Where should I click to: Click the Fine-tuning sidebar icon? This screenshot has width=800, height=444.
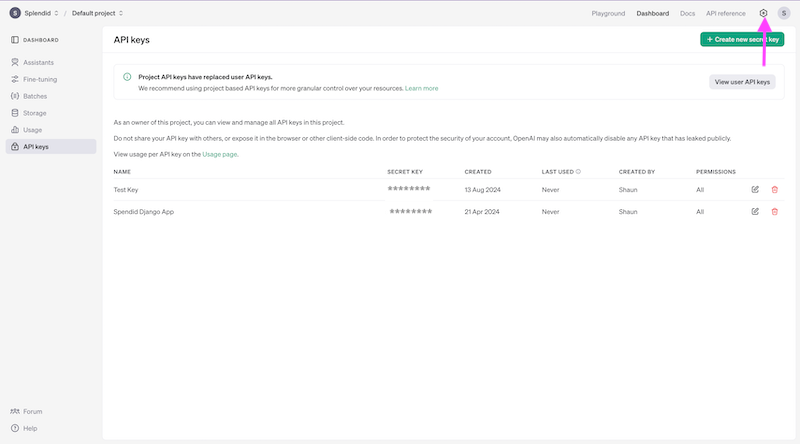click(15, 79)
